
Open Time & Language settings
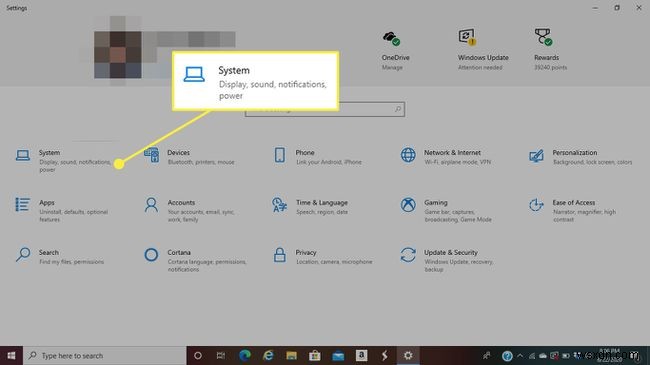311,207
